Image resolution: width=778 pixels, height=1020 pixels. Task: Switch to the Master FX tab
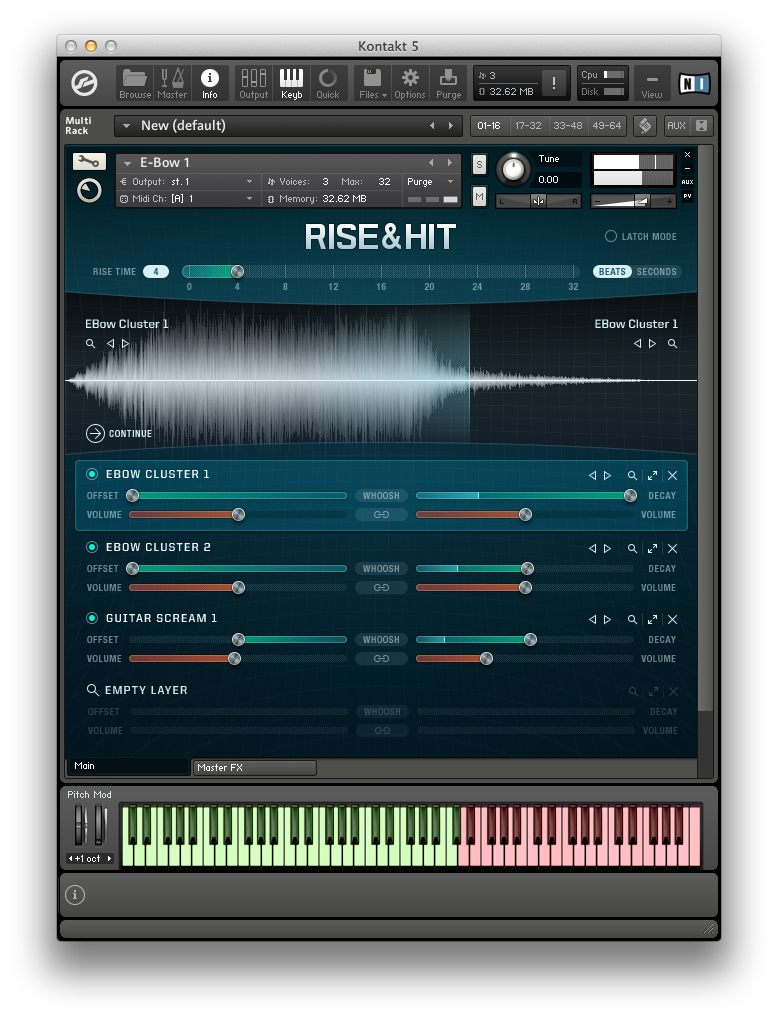tap(255, 768)
